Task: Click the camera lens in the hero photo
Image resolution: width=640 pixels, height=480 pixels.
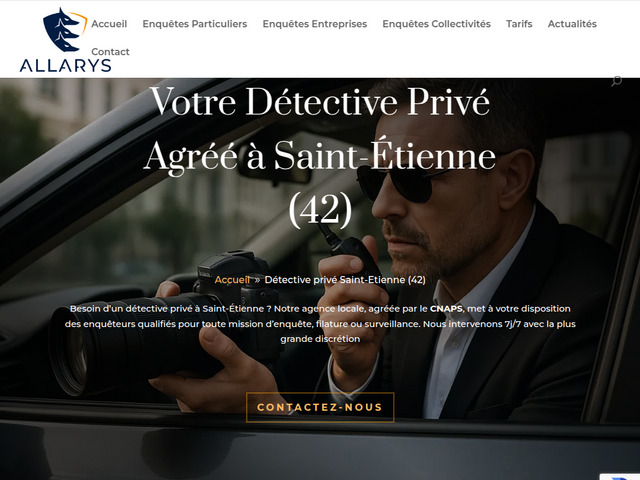Action: (73, 351)
